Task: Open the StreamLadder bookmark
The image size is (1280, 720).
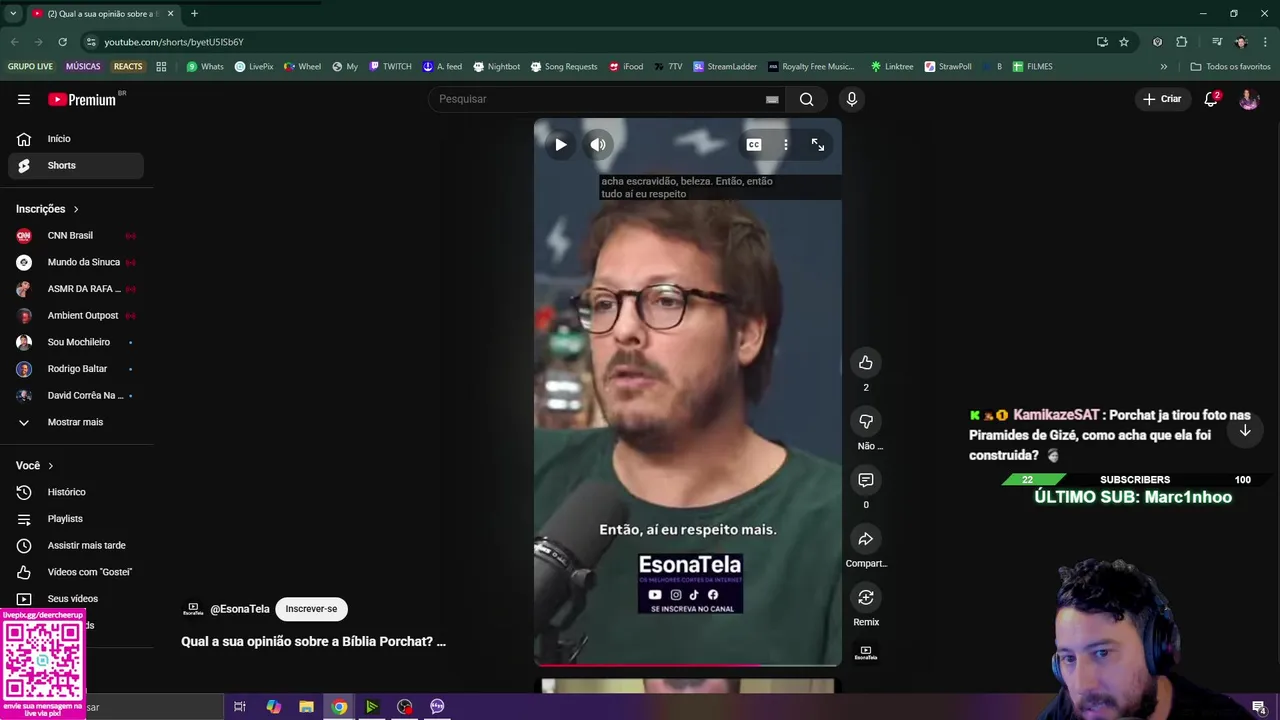Action: coord(725,66)
